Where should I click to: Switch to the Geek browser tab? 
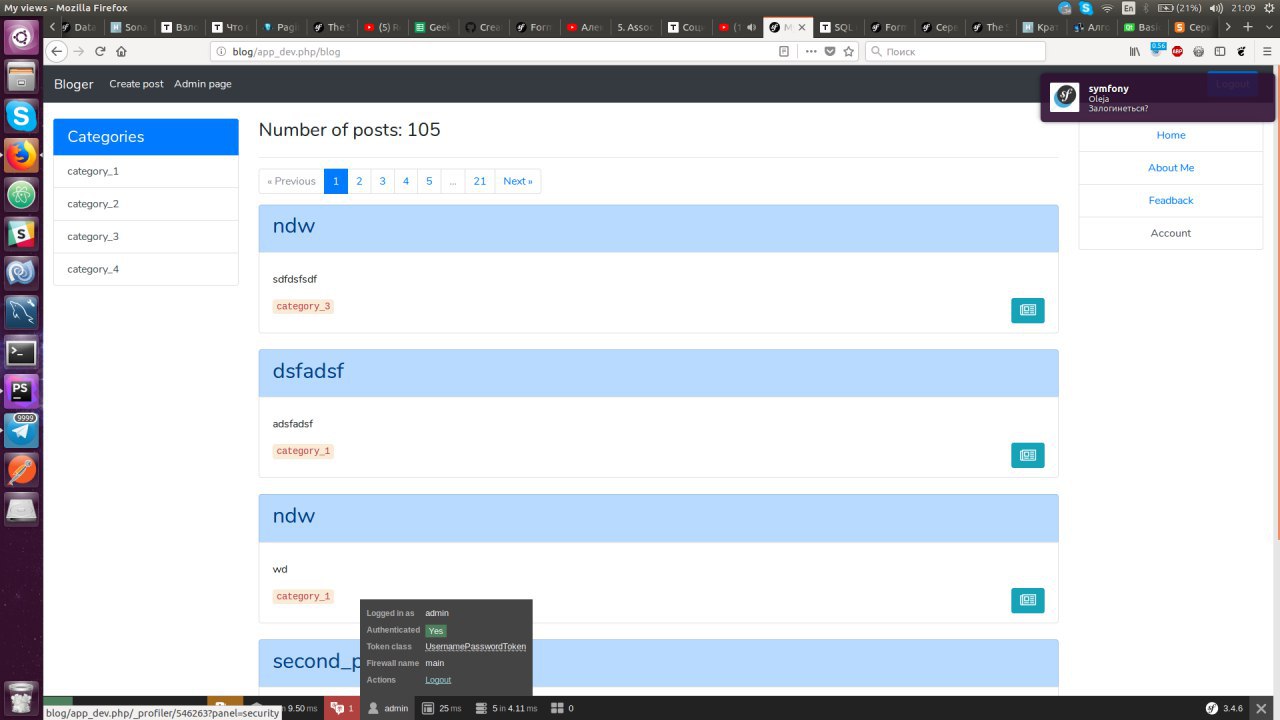coord(434,27)
